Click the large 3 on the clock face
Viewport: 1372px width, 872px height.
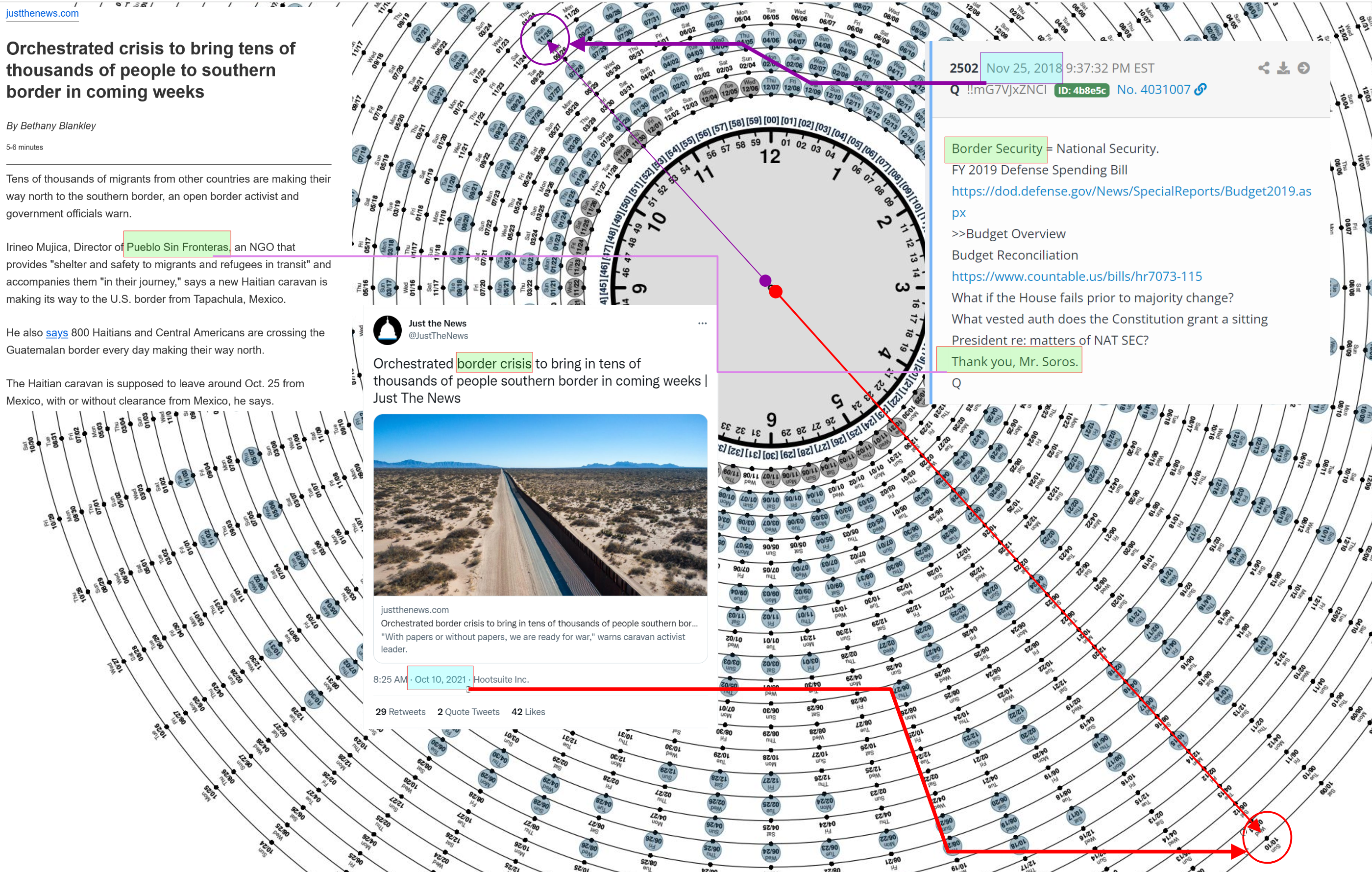(902, 287)
